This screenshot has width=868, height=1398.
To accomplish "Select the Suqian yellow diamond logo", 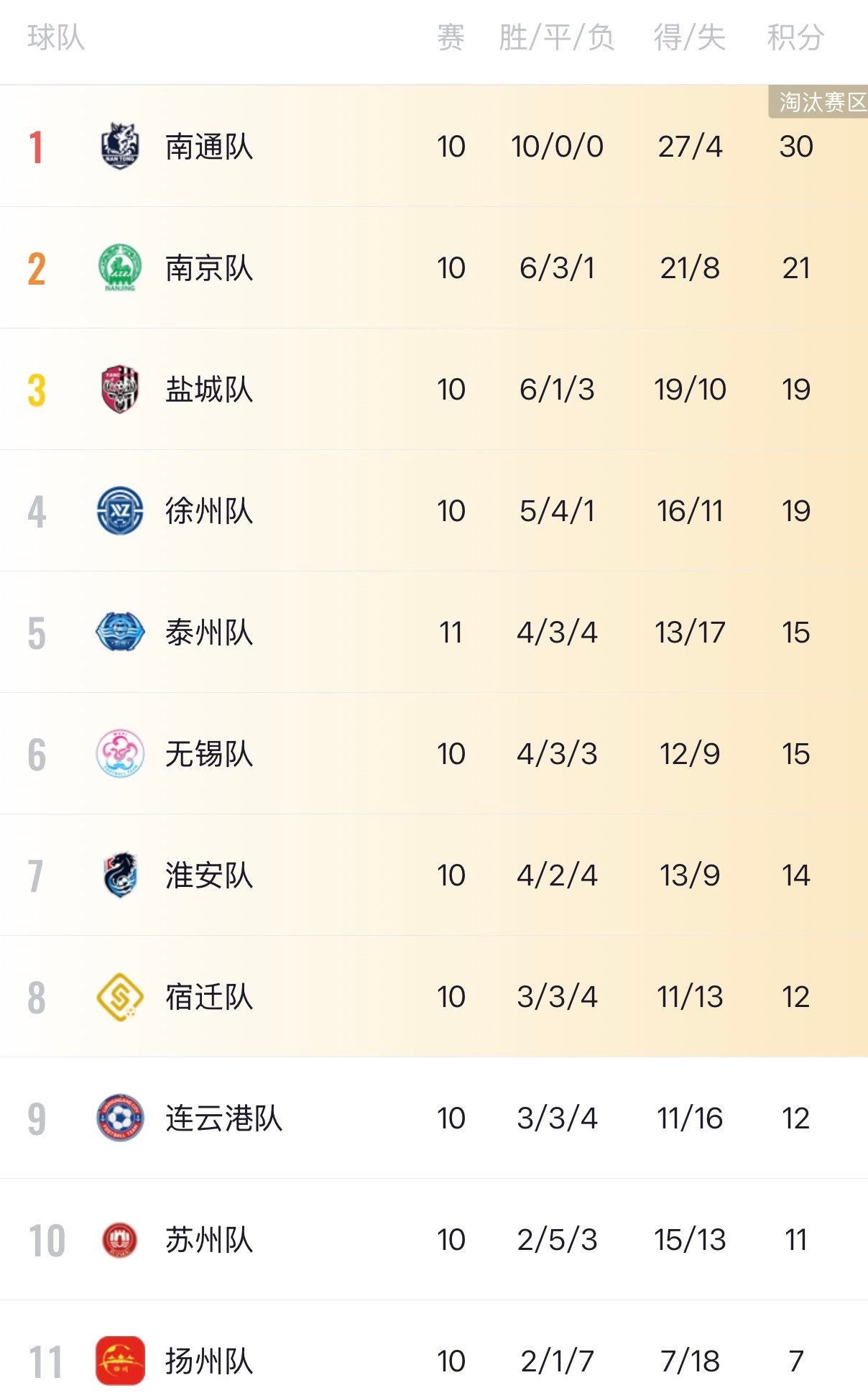I will (120, 997).
